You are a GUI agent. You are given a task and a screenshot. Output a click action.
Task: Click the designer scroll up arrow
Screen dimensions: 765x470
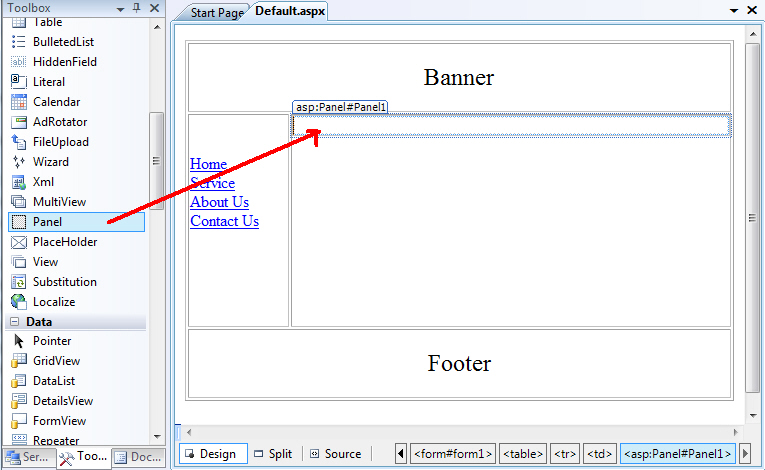(753, 34)
